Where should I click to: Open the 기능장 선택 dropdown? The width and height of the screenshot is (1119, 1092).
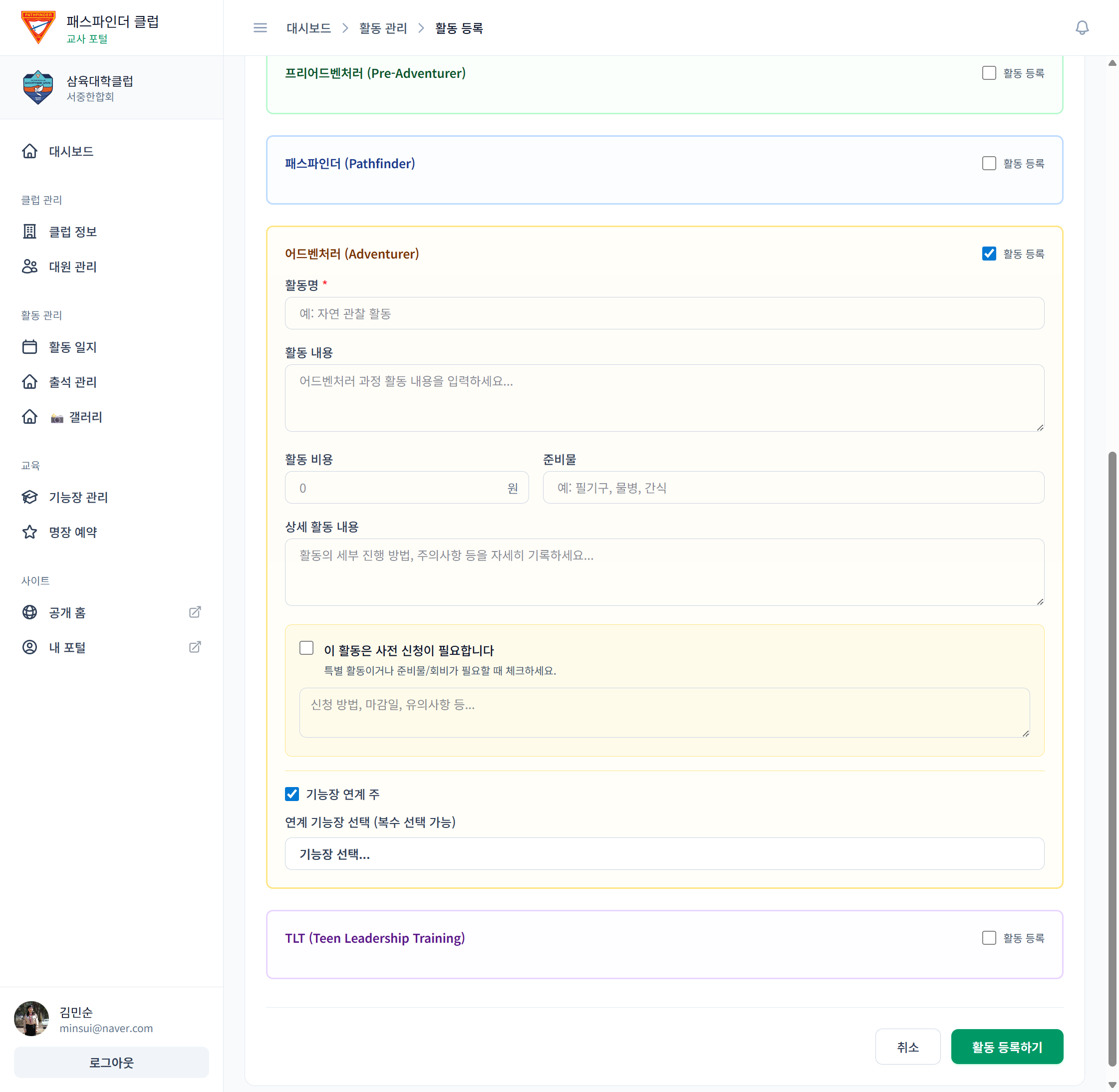(664, 854)
